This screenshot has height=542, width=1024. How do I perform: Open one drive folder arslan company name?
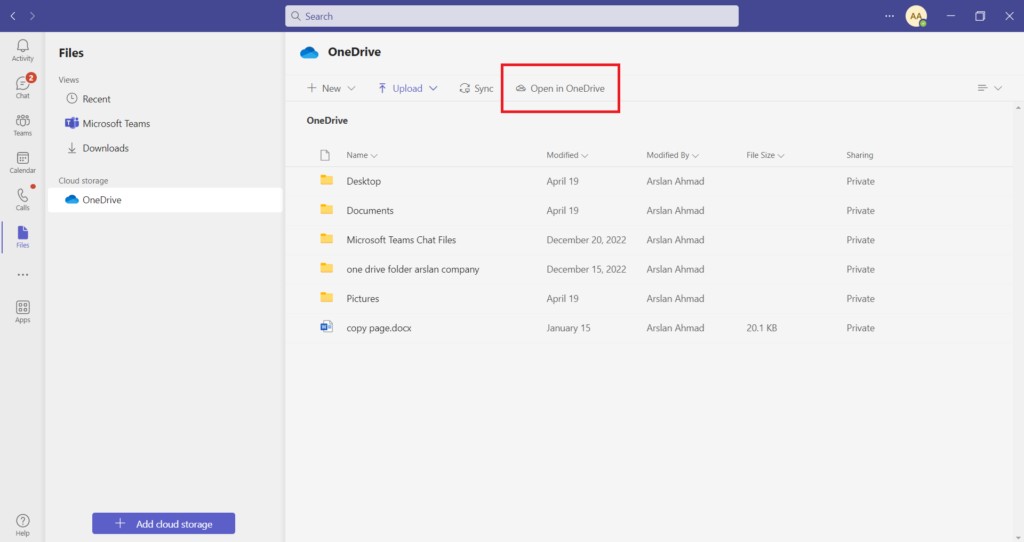(413, 269)
